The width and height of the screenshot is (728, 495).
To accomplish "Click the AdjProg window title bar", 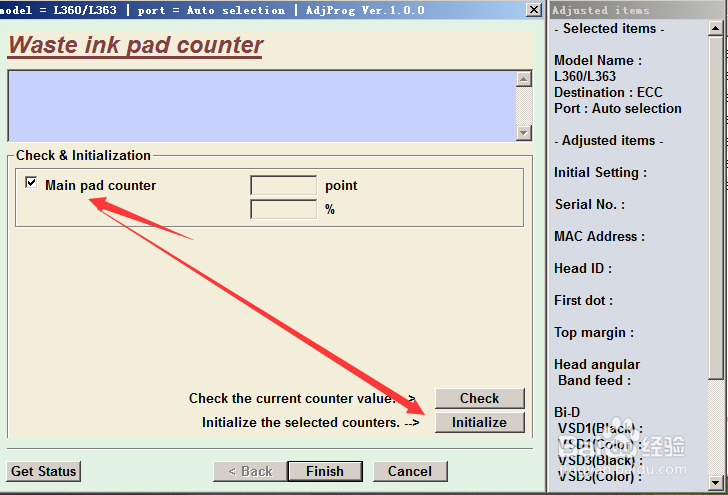I will pos(262,10).
